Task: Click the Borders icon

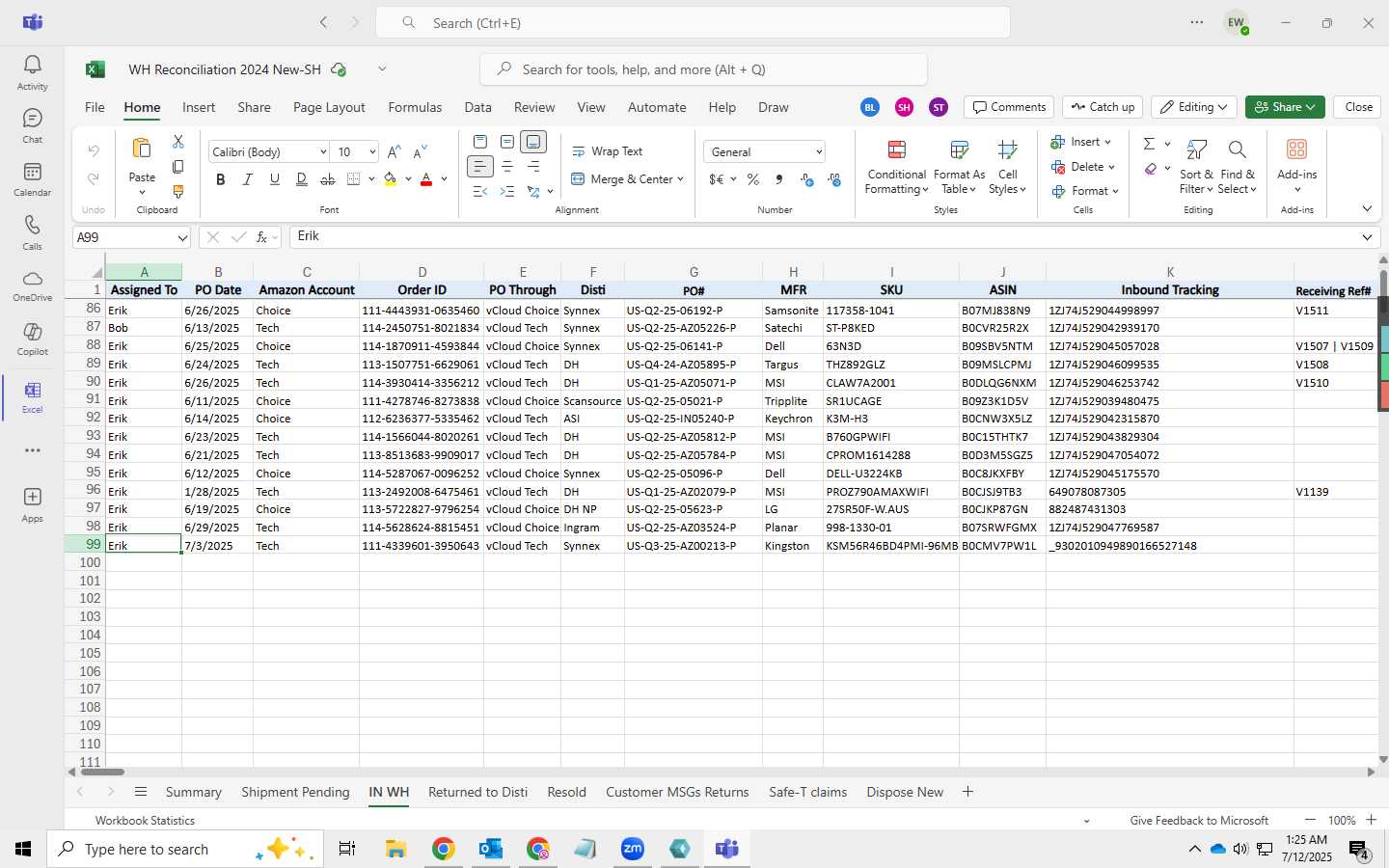Action: click(354, 179)
